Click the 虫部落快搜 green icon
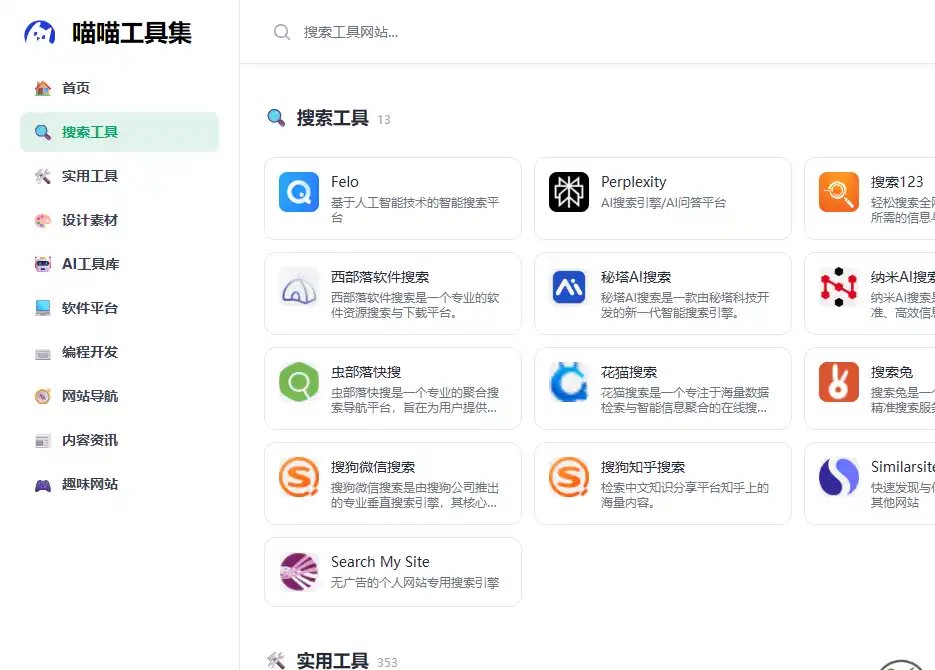 click(x=299, y=382)
